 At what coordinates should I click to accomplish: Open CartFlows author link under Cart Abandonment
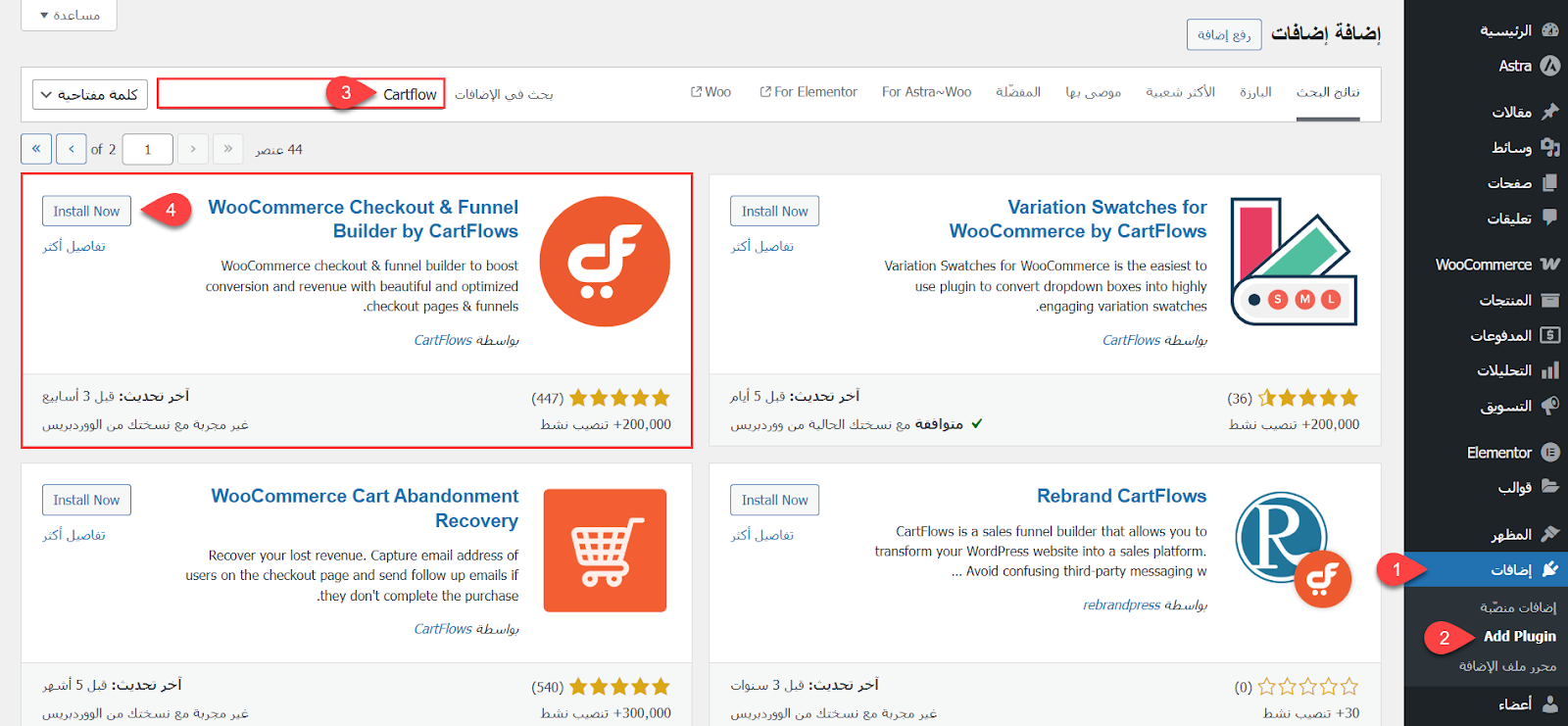point(443,629)
